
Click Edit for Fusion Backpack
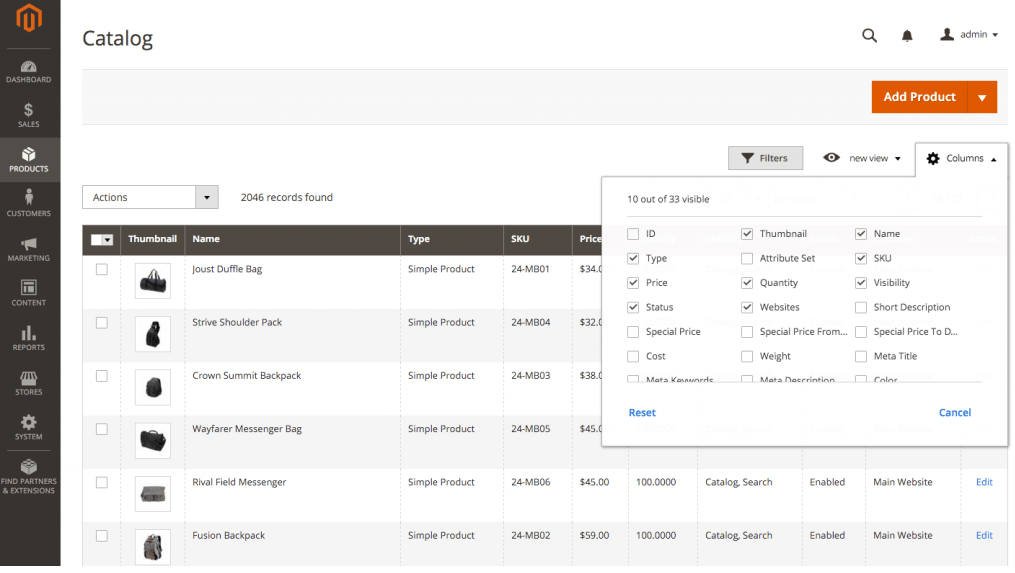984,535
